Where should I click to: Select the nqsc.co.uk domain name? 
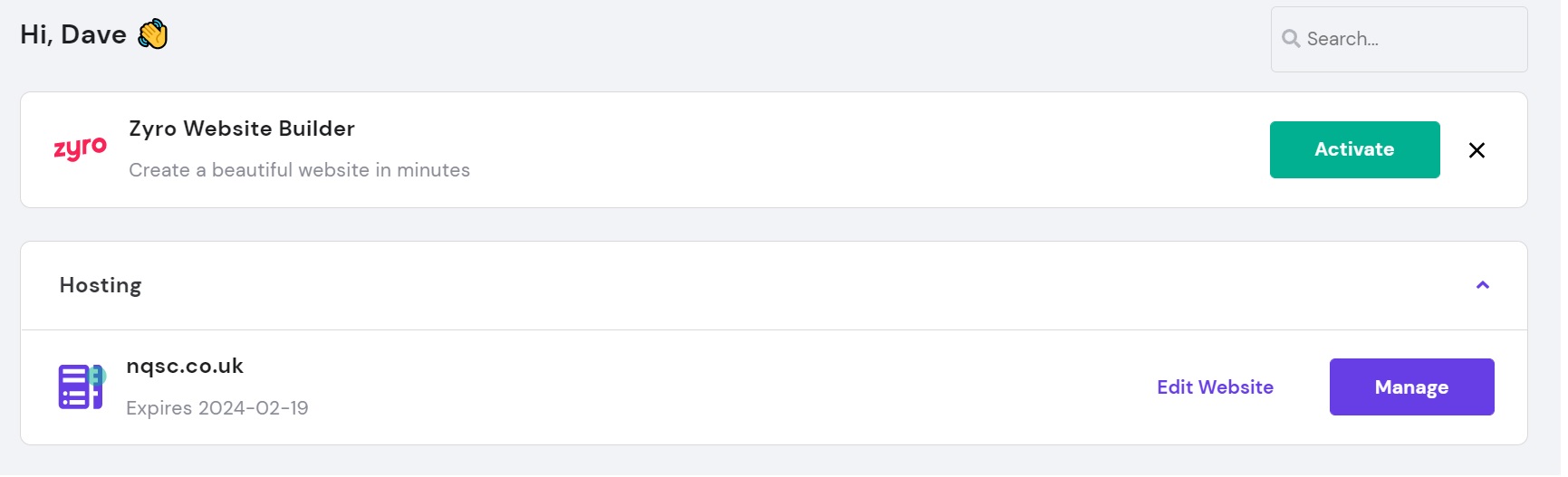[185, 366]
